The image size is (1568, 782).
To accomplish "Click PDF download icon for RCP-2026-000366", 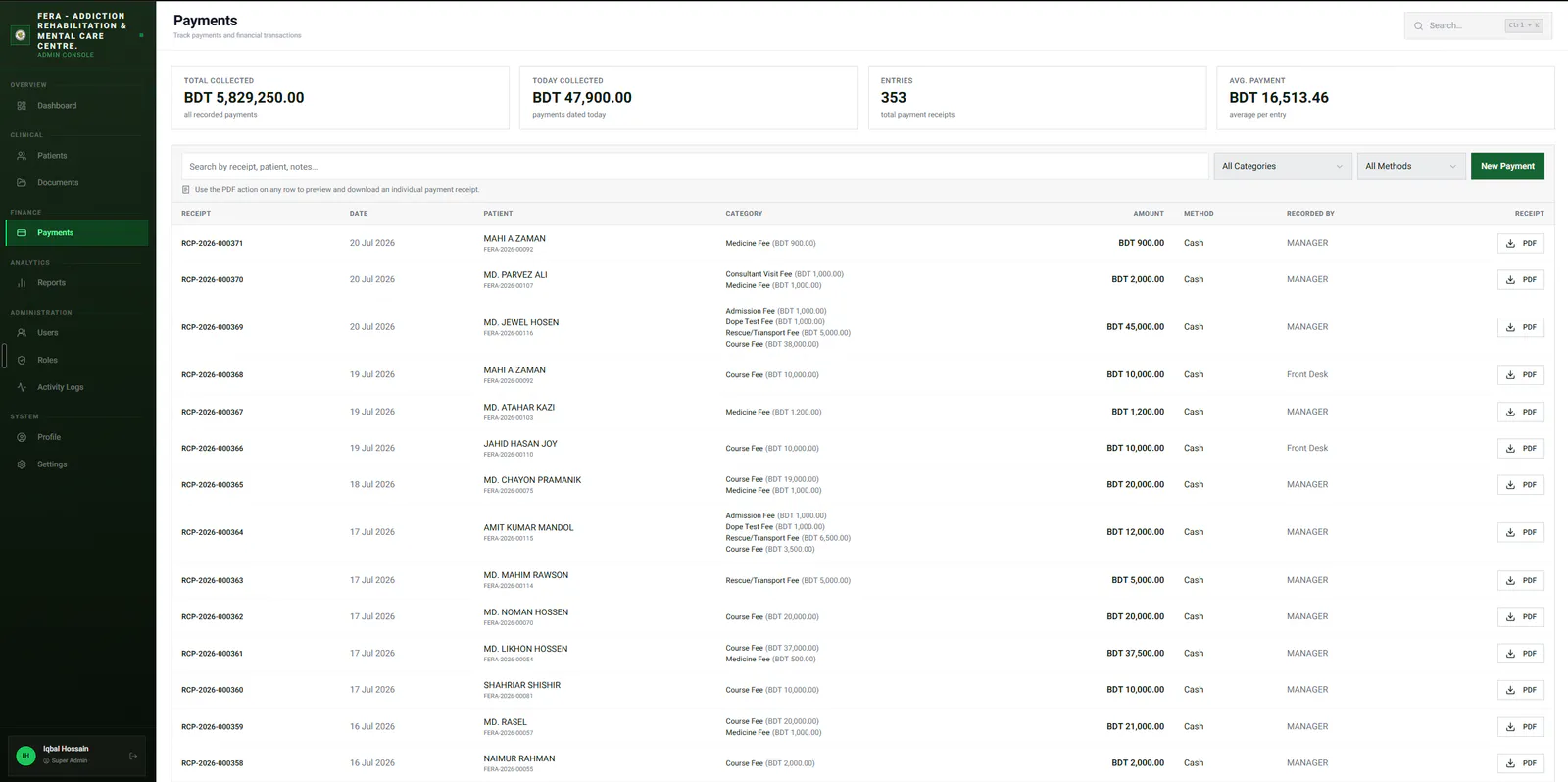I will click(1510, 449).
